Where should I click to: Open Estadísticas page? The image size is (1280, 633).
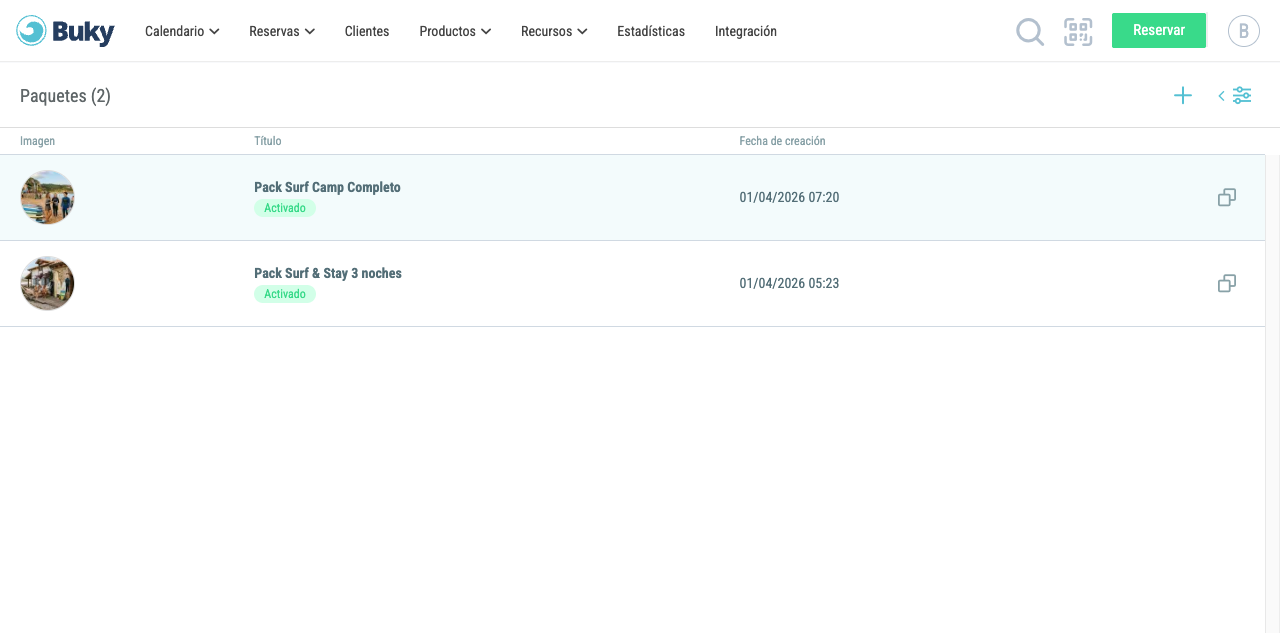[651, 31]
